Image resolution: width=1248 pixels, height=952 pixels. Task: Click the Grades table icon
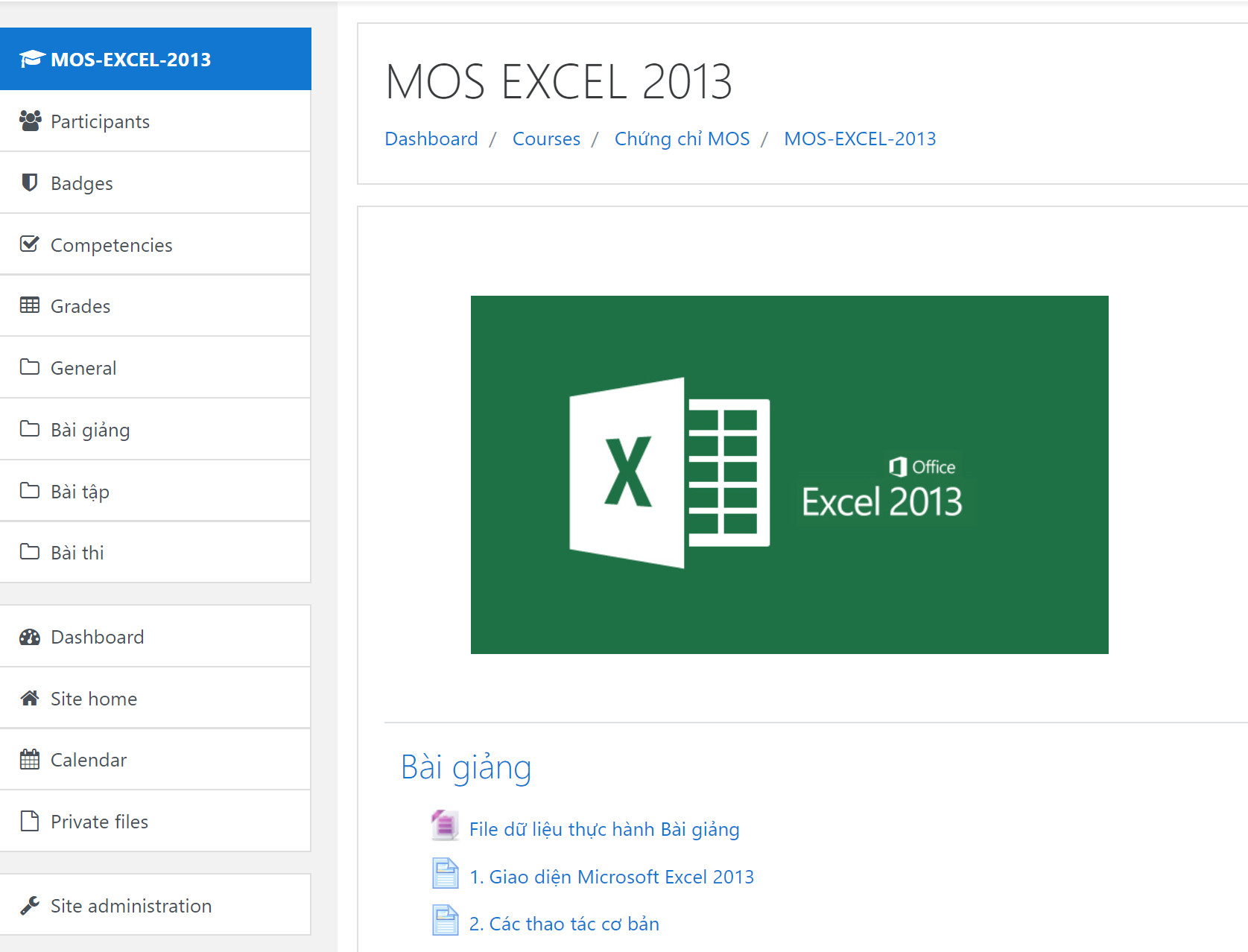tap(30, 305)
